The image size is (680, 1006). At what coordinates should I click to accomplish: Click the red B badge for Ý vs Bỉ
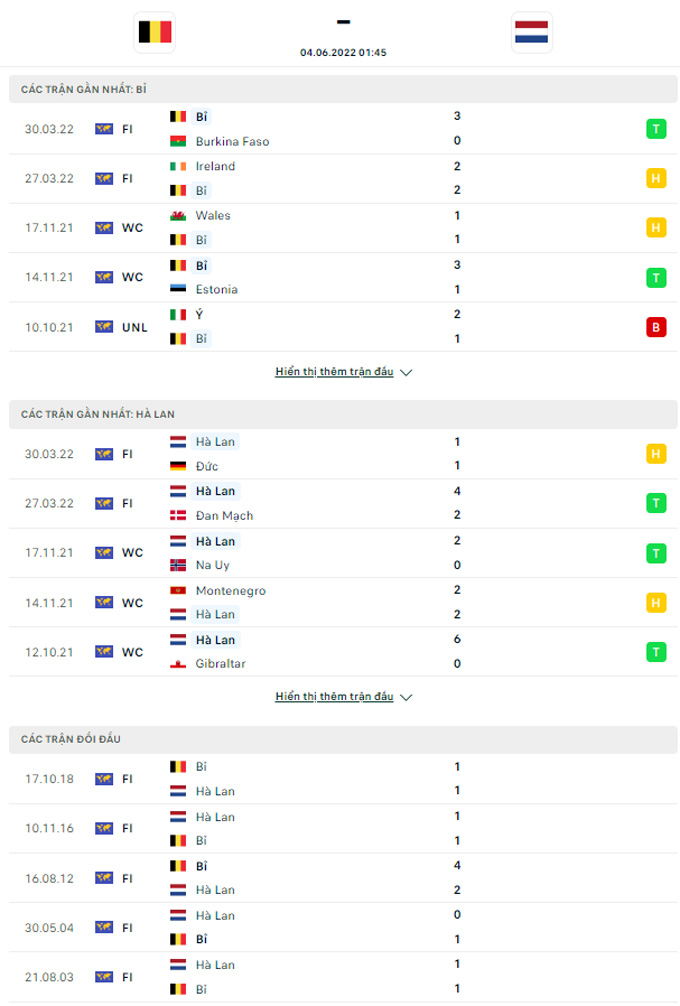tap(656, 327)
